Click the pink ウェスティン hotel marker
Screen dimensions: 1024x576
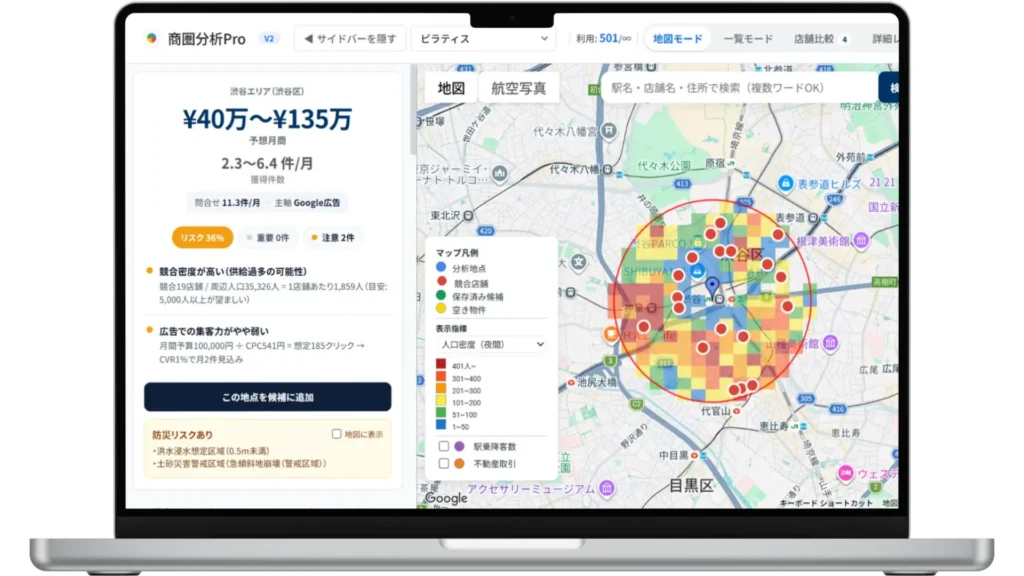(846, 473)
